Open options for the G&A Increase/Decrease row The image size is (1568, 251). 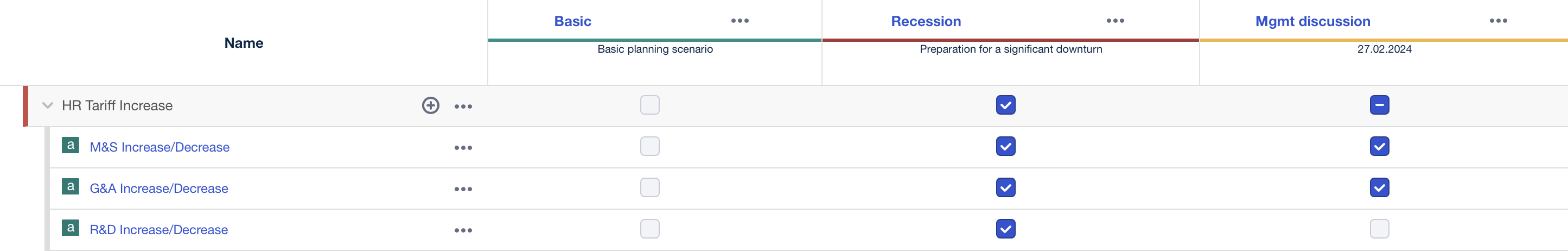tap(463, 189)
